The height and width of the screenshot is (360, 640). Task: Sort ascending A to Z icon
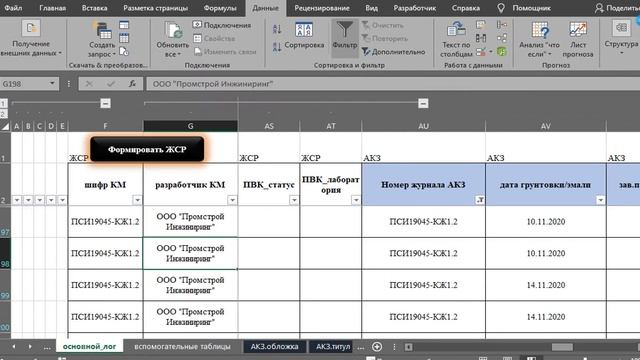click(277, 29)
